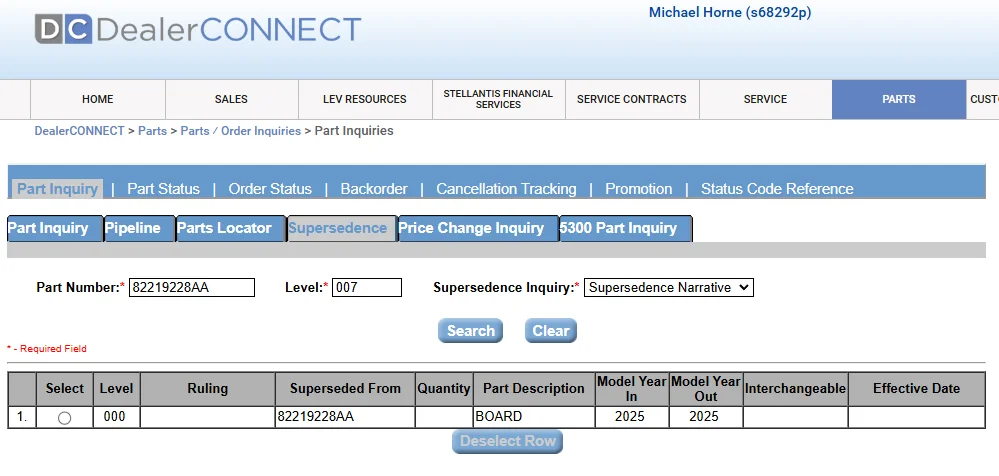Click the Part Number input field
The image size is (999, 476).
pyautogui.click(x=192, y=287)
